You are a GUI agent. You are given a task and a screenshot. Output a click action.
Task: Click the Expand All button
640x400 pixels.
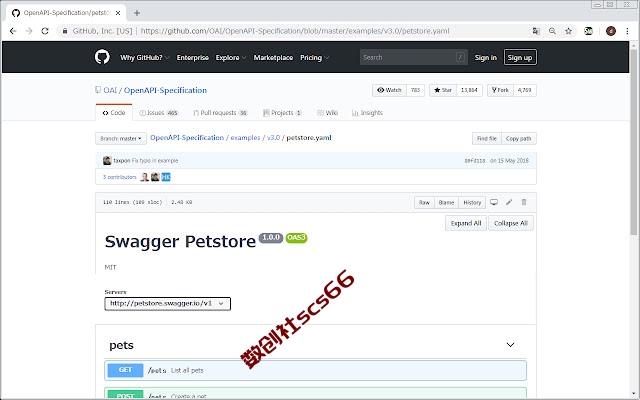pos(466,223)
